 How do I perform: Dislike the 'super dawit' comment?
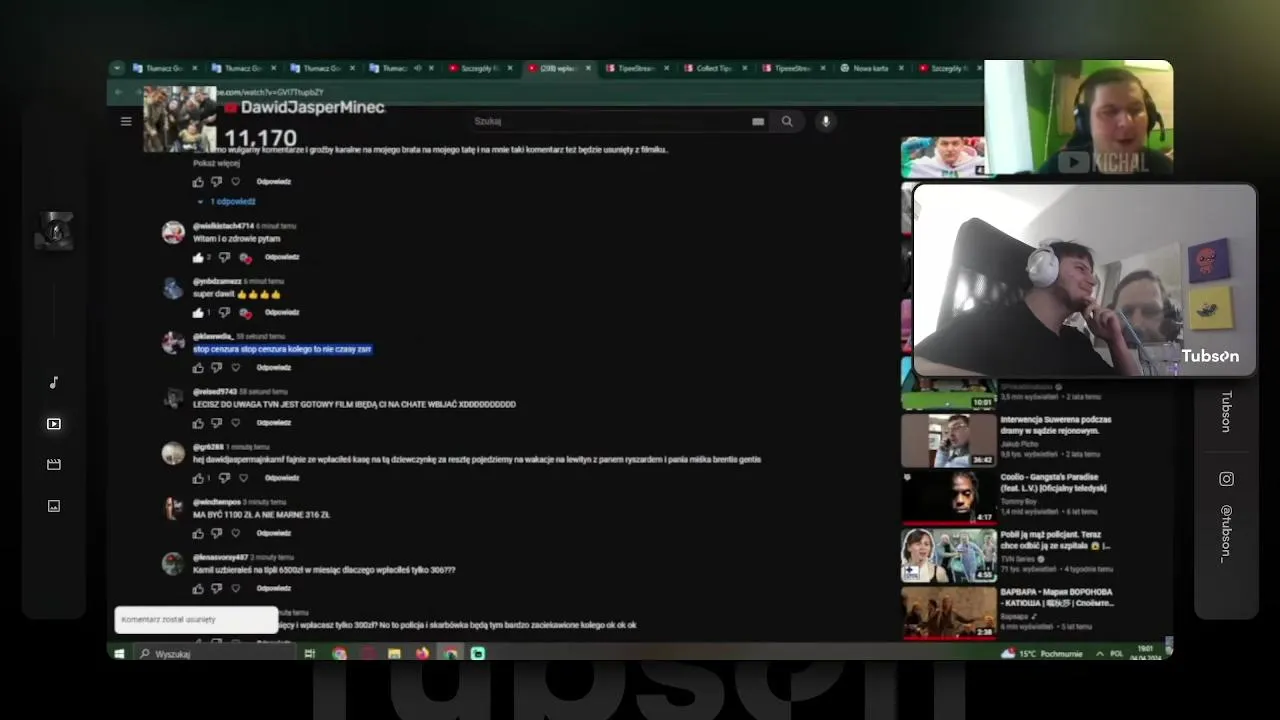click(x=224, y=312)
